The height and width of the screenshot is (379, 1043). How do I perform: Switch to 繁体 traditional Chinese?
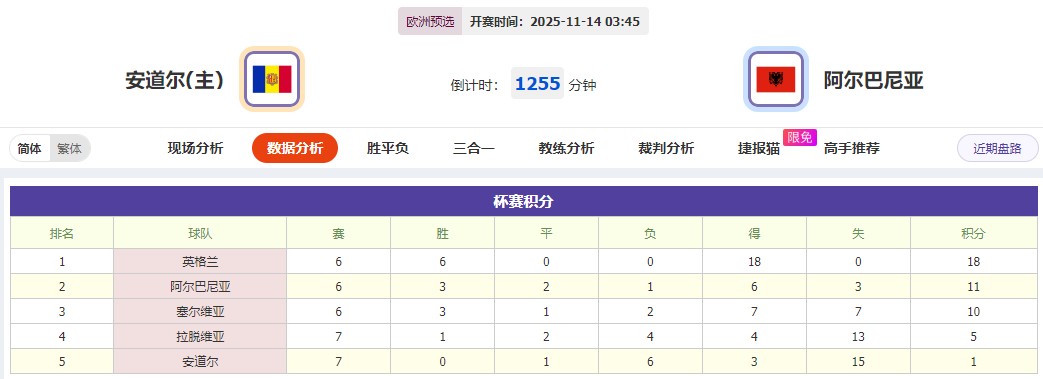pyautogui.click(x=69, y=149)
